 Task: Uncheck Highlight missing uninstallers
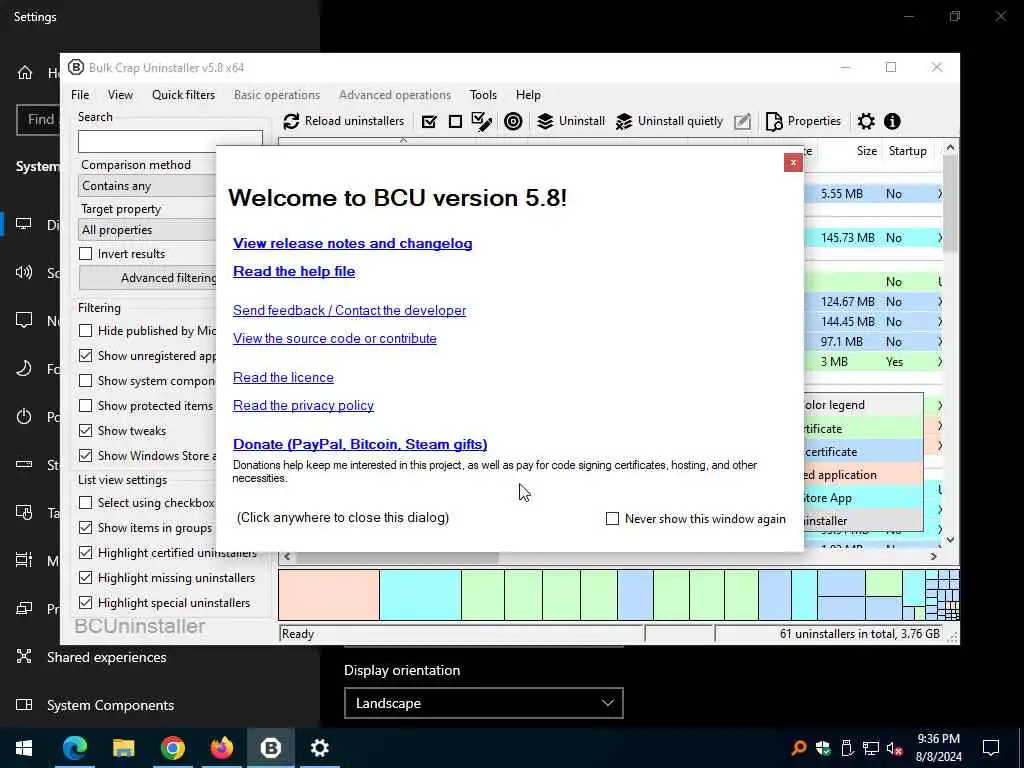coord(86,577)
